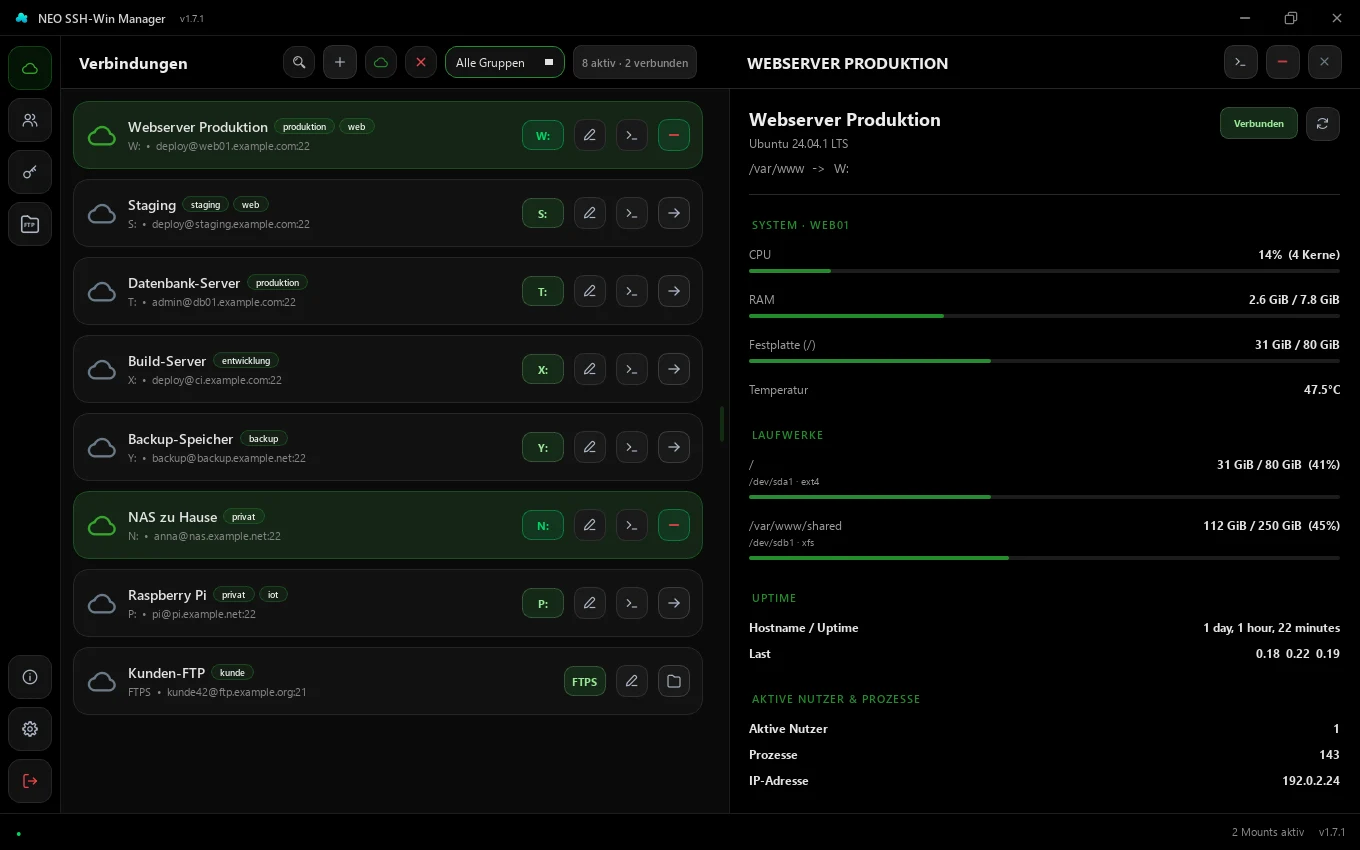Add a new connection with plus icon

pyautogui.click(x=340, y=62)
